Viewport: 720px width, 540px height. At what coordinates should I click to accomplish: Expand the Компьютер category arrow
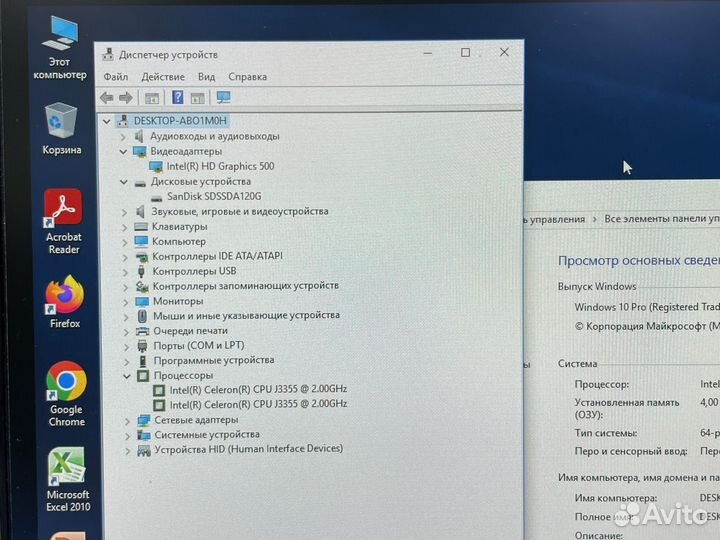coord(124,242)
